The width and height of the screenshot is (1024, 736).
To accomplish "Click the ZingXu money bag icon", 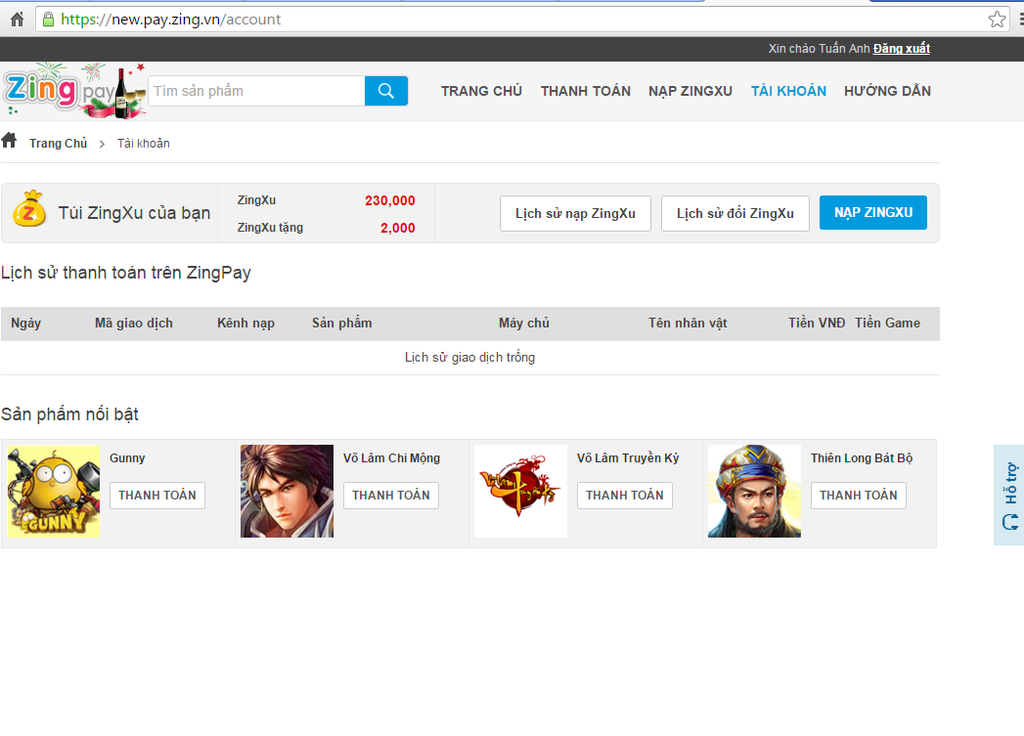I will (x=29, y=208).
